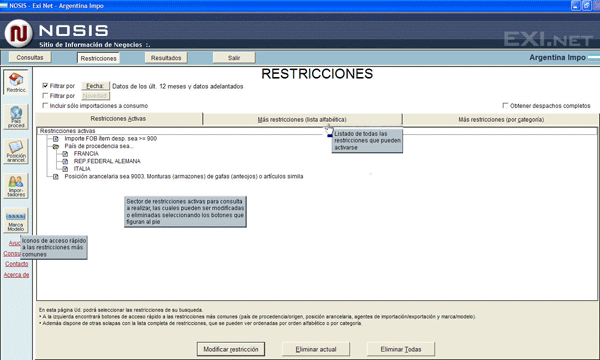
Task: Click document icon beside REP.FEDERAL ALEMANA
Action: pos(65,161)
